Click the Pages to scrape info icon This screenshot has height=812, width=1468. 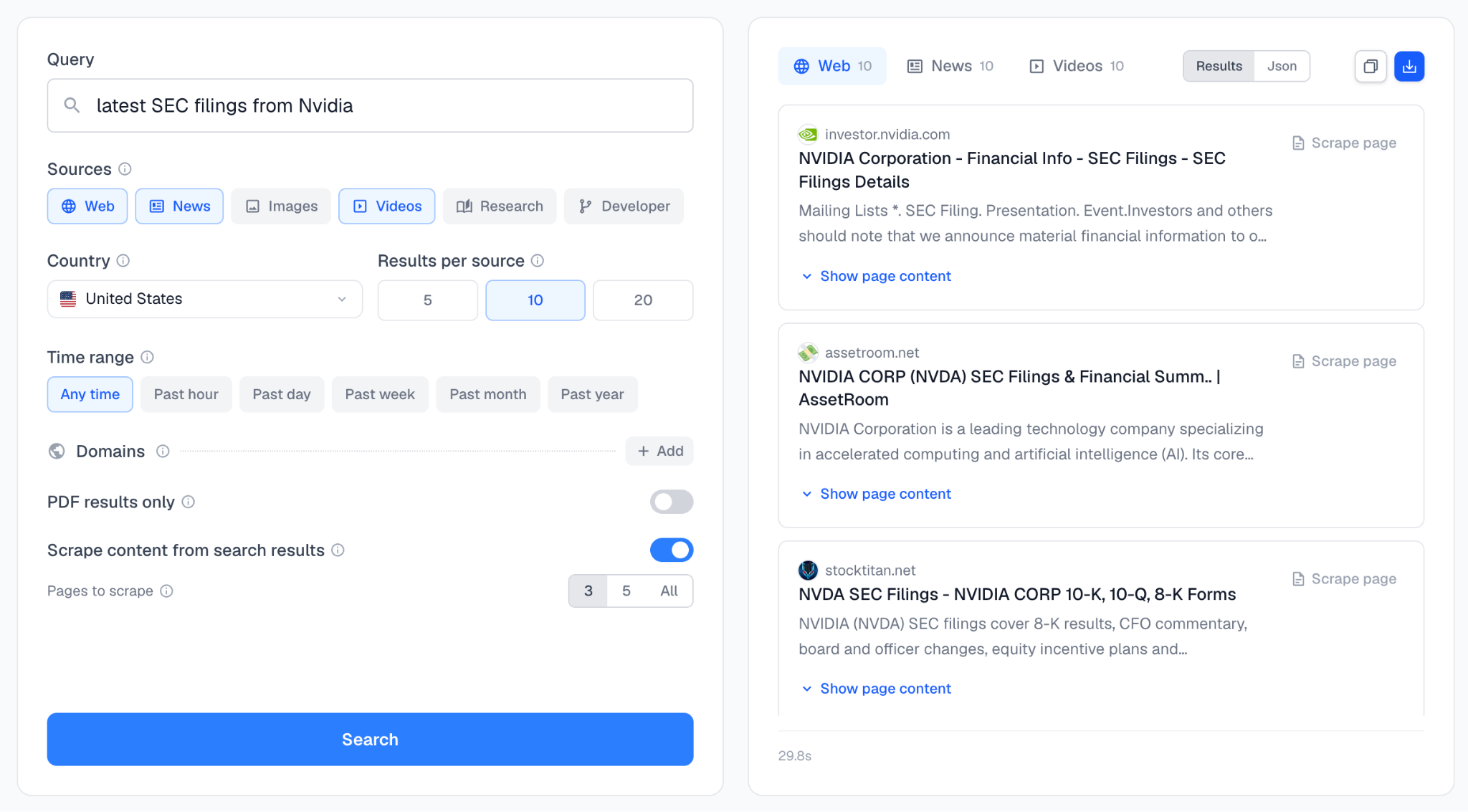tap(166, 591)
